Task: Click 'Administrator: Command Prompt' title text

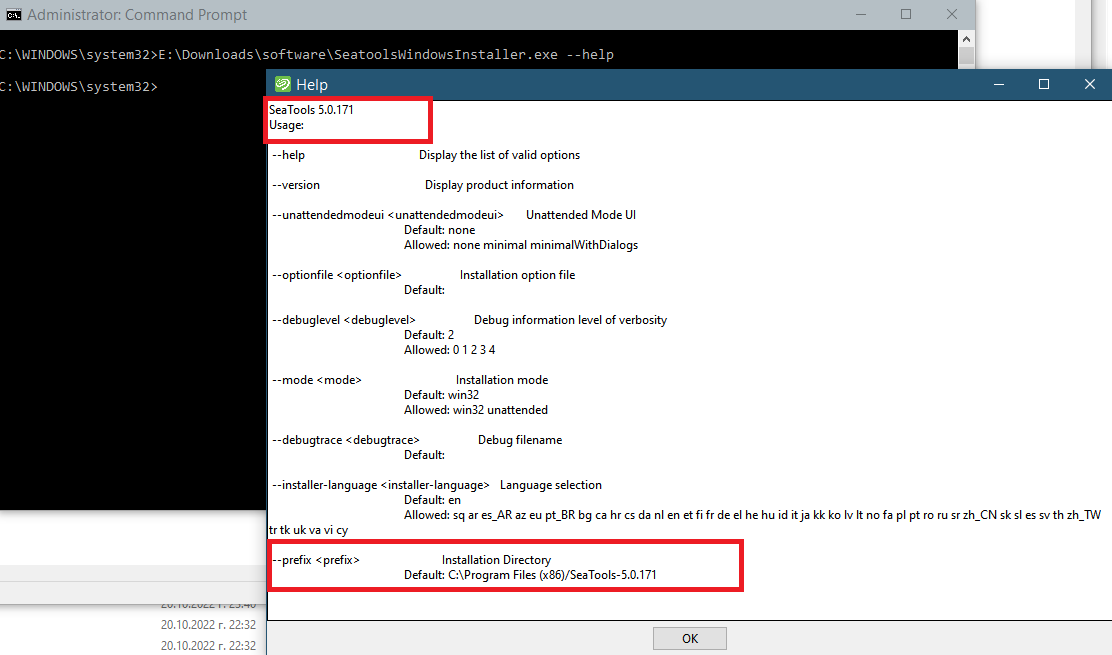Action: (x=137, y=15)
